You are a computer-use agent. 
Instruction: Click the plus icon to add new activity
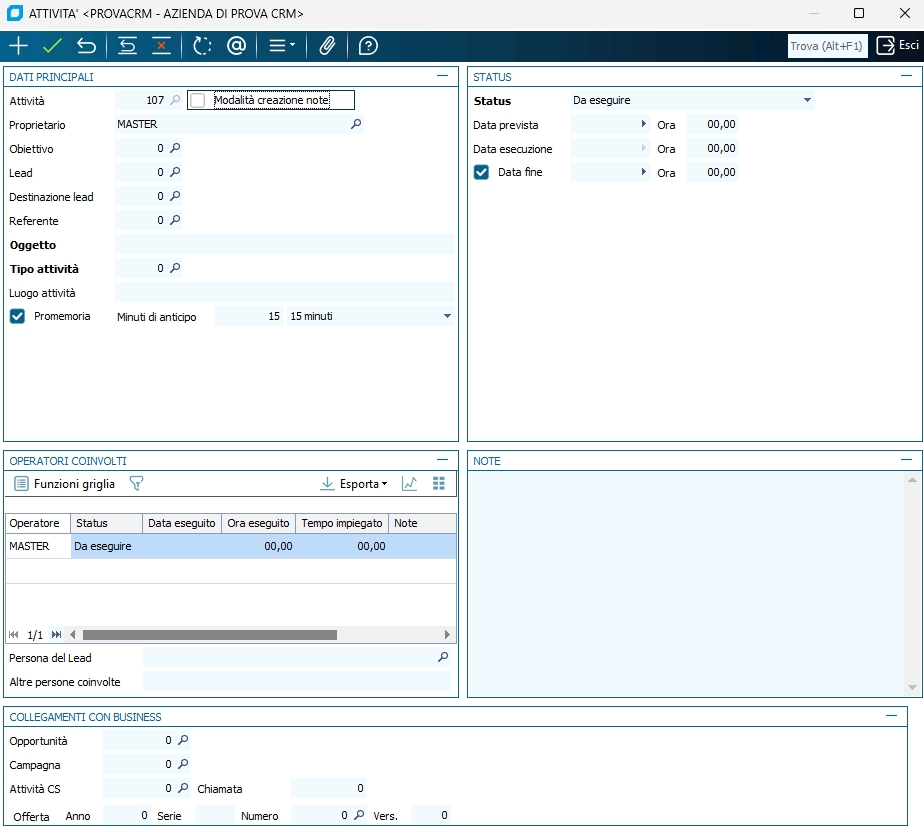point(18,46)
